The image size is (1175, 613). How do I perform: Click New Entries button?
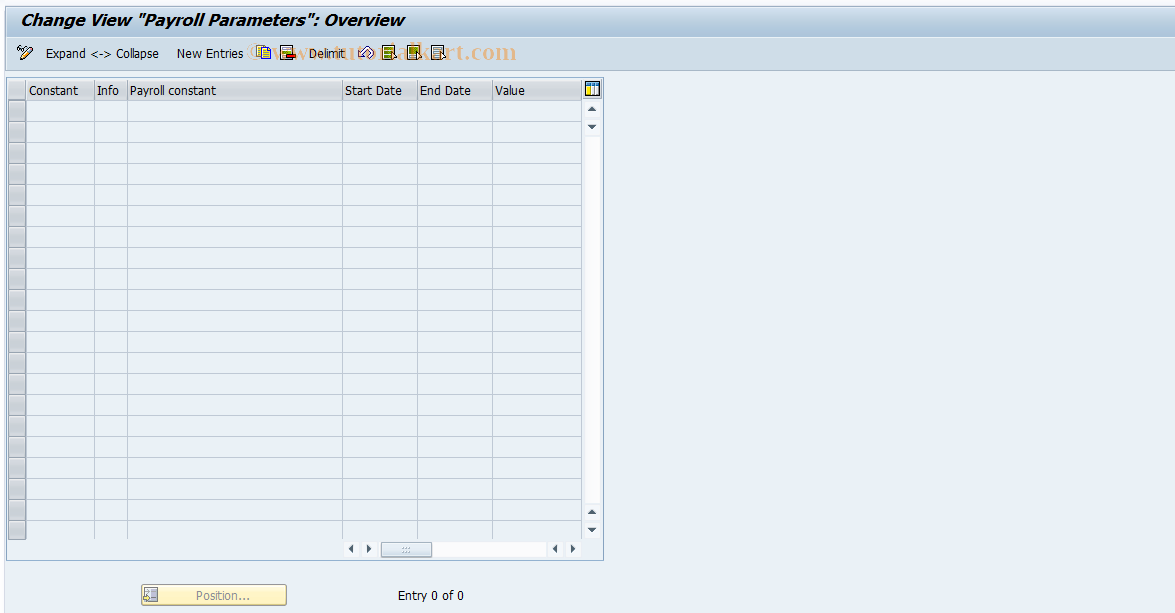pyautogui.click(x=210, y=53)
